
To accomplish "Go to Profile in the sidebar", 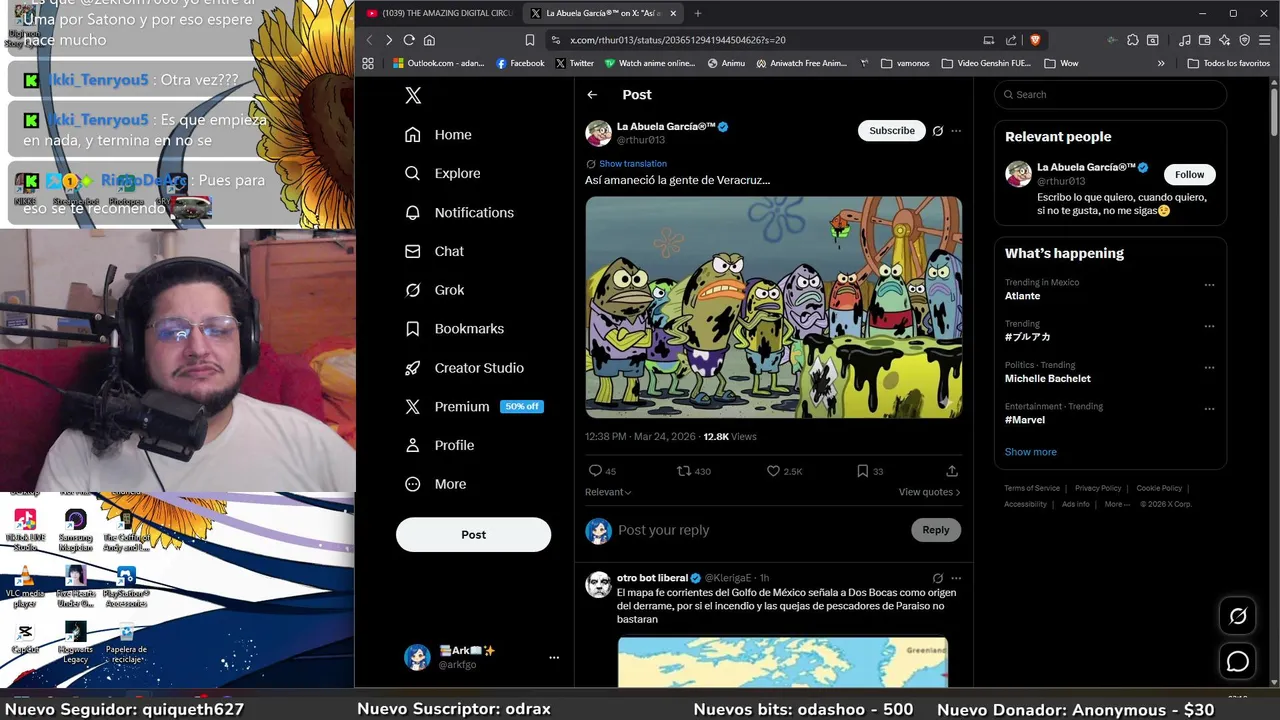I will click(439, 445).
